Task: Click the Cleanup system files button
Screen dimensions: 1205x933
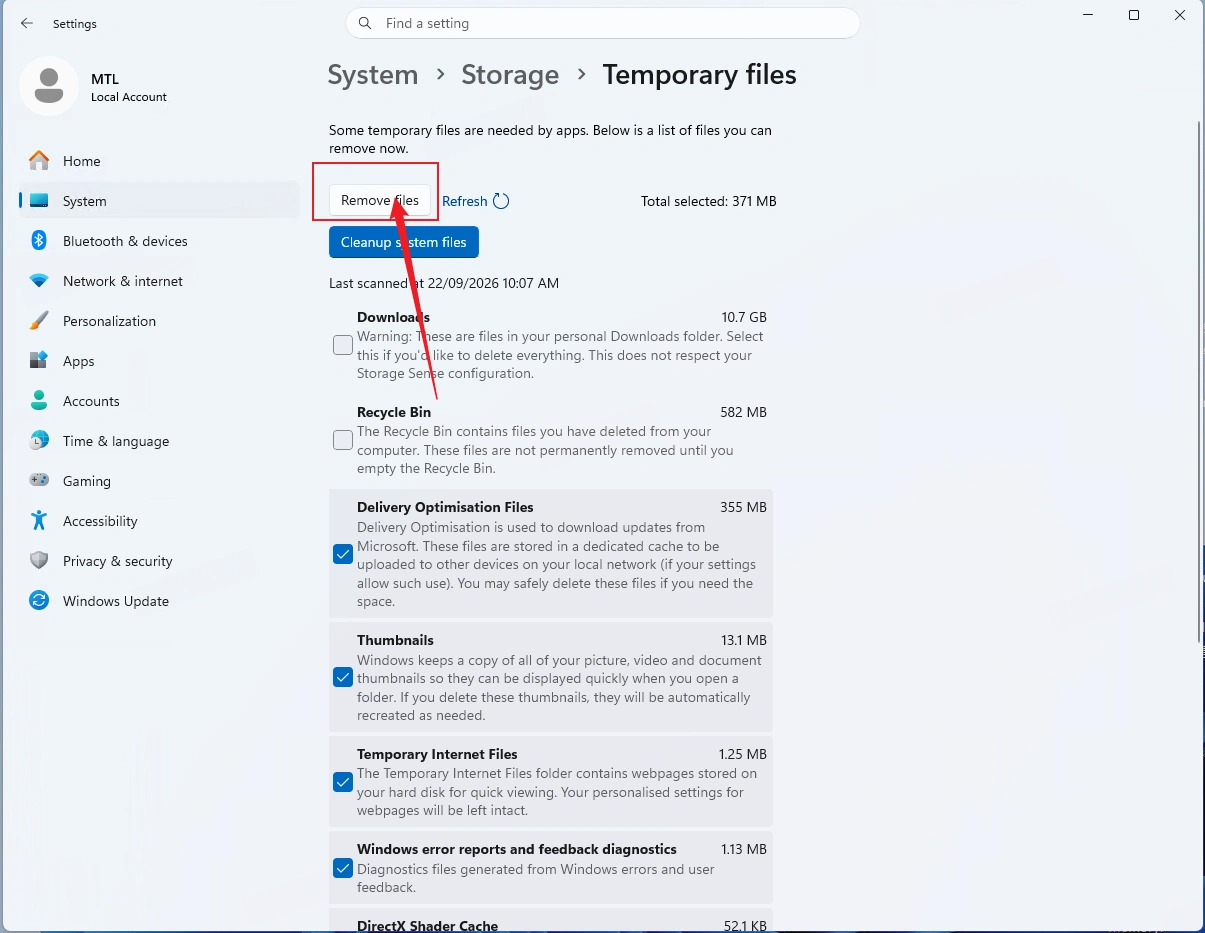Action: tap(404, 242)
